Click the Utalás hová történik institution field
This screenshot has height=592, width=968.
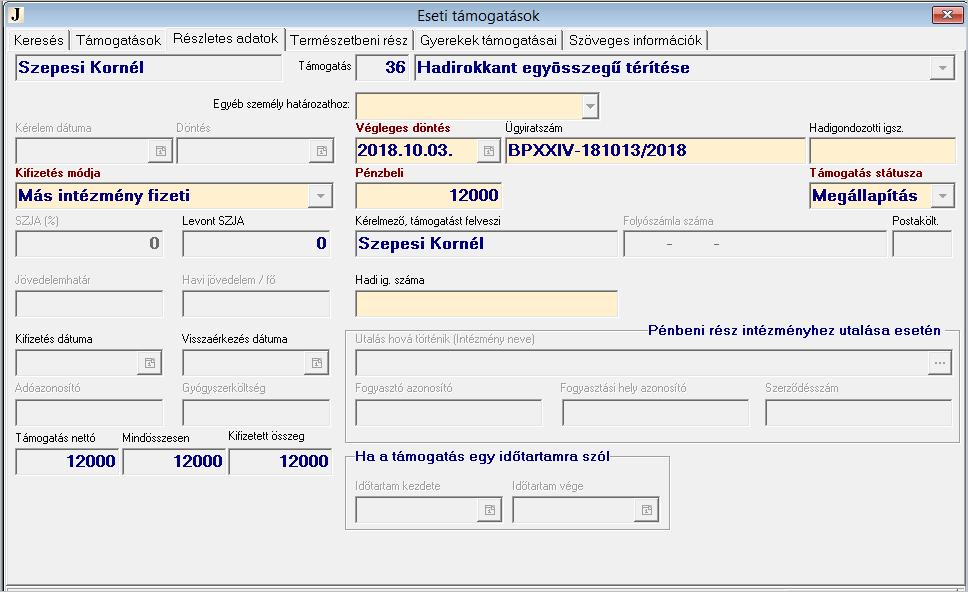tap(642, 363)
